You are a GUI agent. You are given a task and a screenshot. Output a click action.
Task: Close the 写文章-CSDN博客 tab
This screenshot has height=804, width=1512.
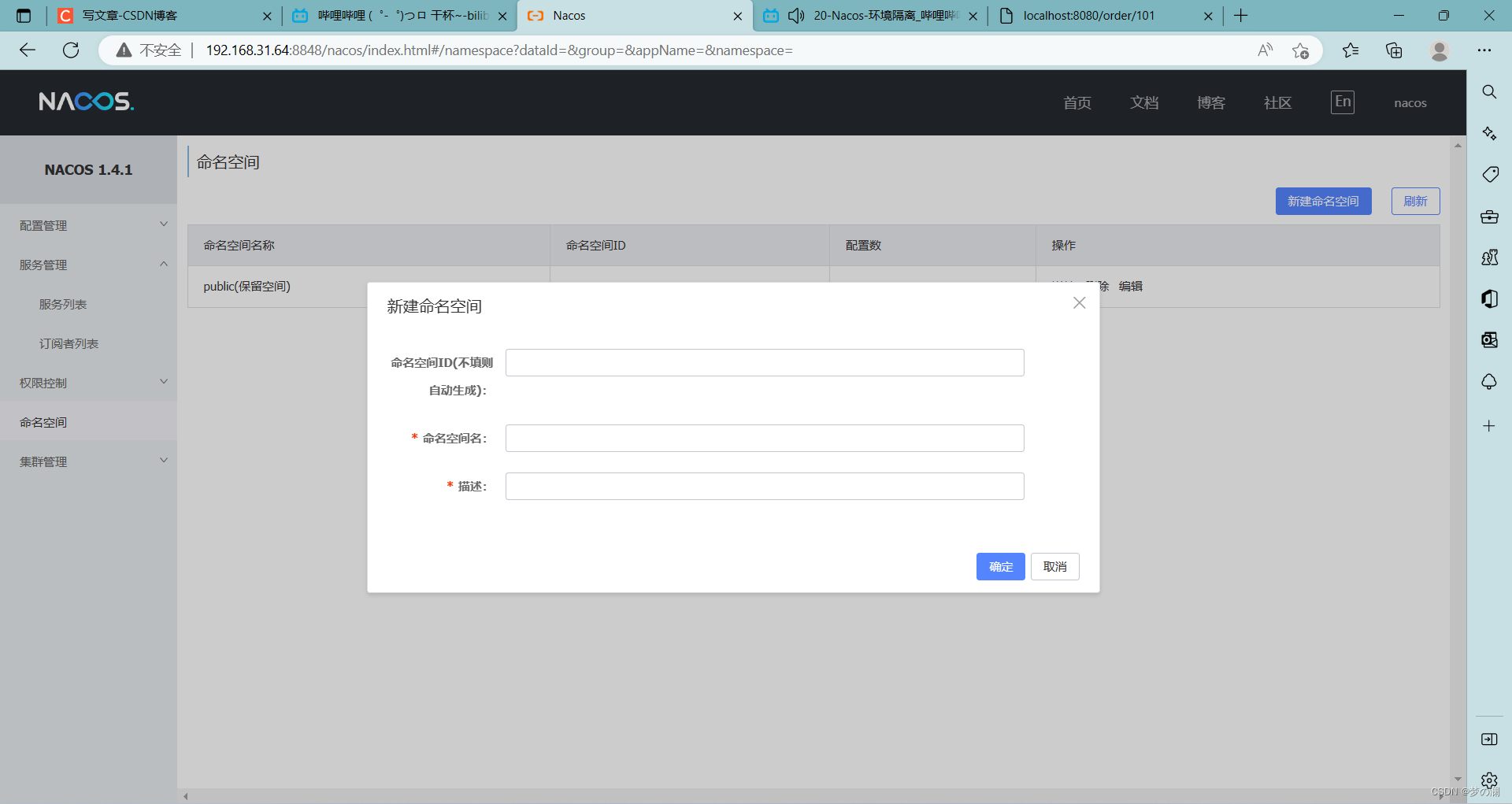click(267, 16)
